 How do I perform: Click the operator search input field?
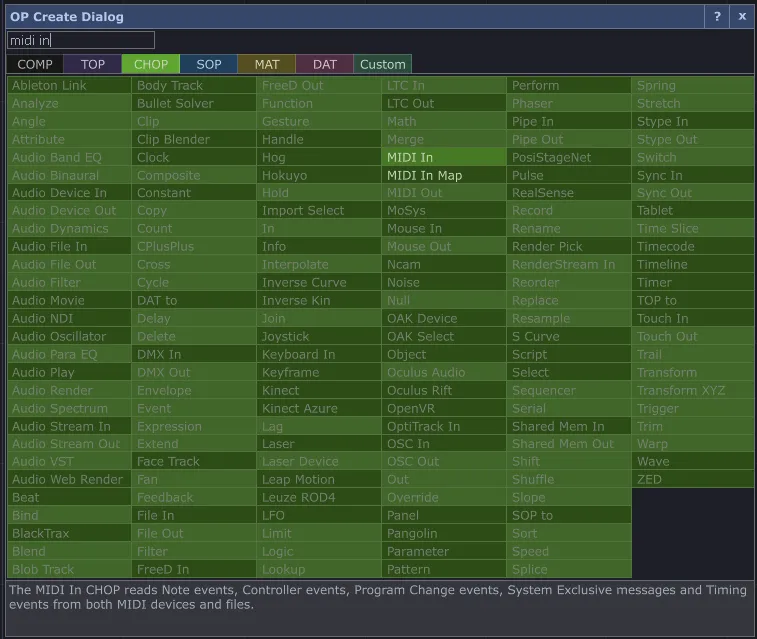click(81, 40)
